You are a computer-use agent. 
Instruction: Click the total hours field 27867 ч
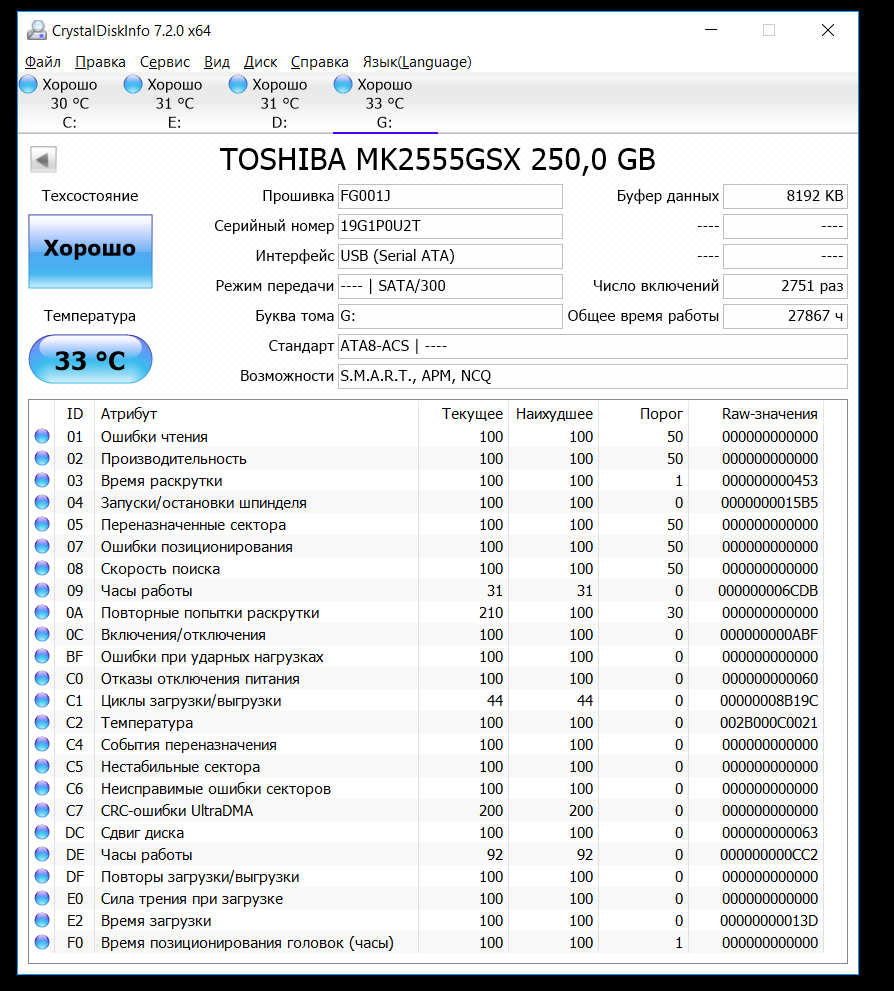tap(785, 316)
